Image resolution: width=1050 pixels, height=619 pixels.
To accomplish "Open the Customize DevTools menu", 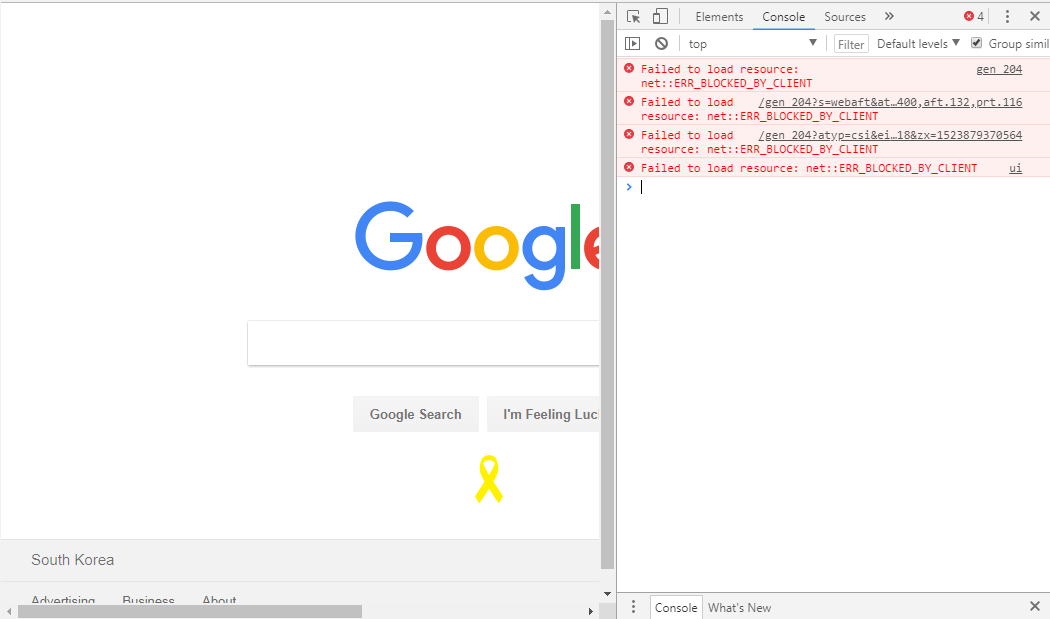I will tap(1007, 16).
